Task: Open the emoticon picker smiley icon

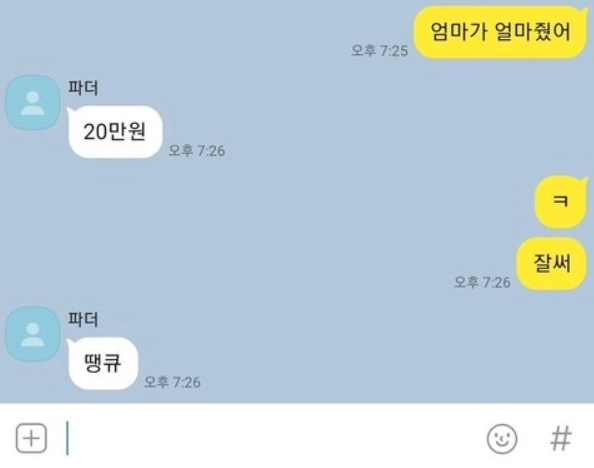Action: 502,439
